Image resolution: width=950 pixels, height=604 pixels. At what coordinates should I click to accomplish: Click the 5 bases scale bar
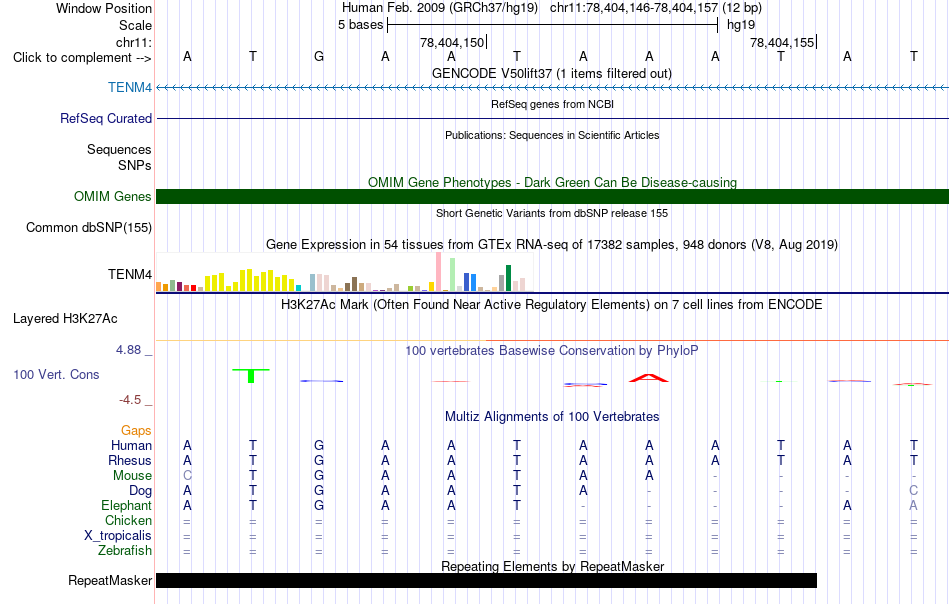click(x=552, y=25)
